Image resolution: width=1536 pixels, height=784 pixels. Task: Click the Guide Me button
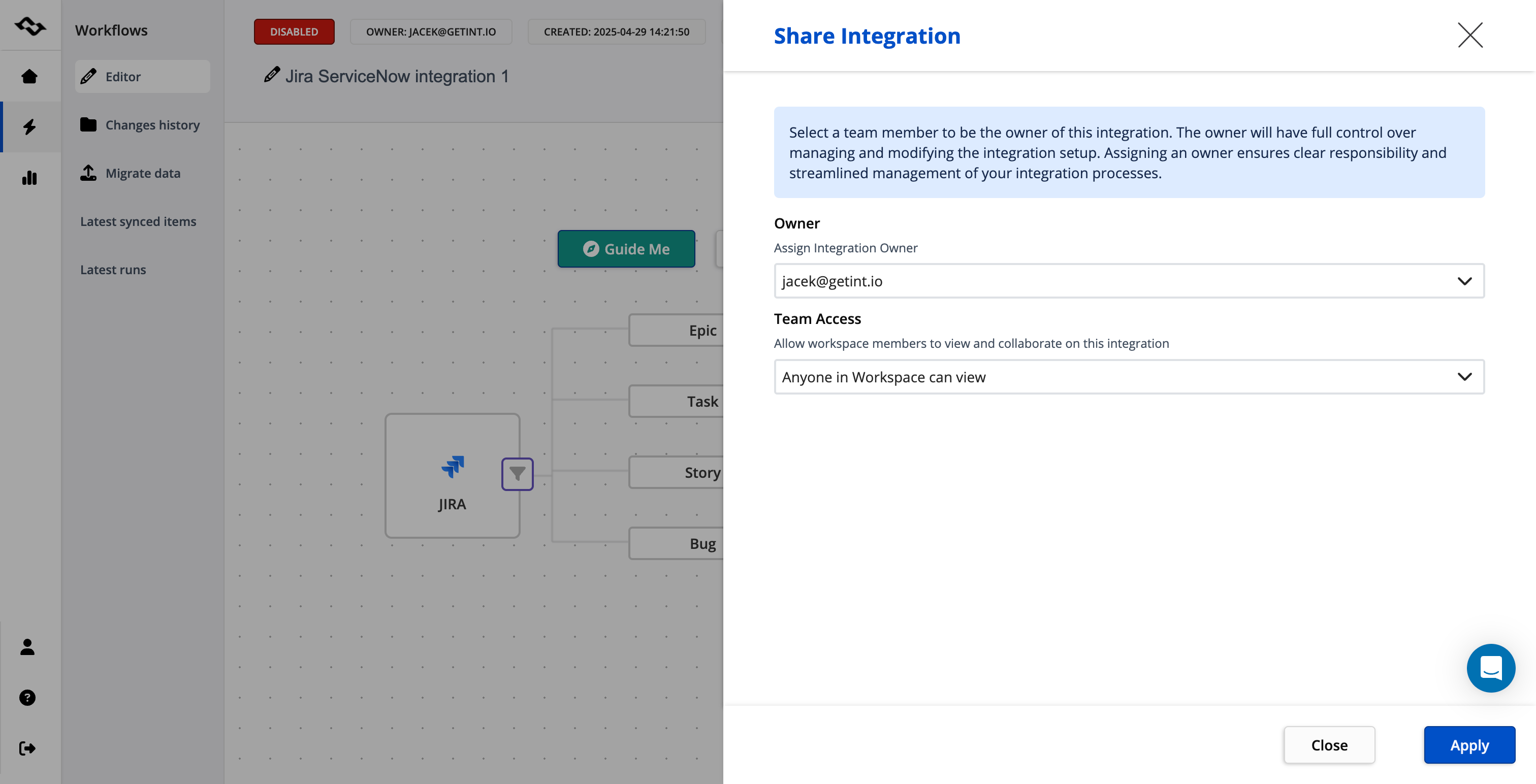point(626,249)
